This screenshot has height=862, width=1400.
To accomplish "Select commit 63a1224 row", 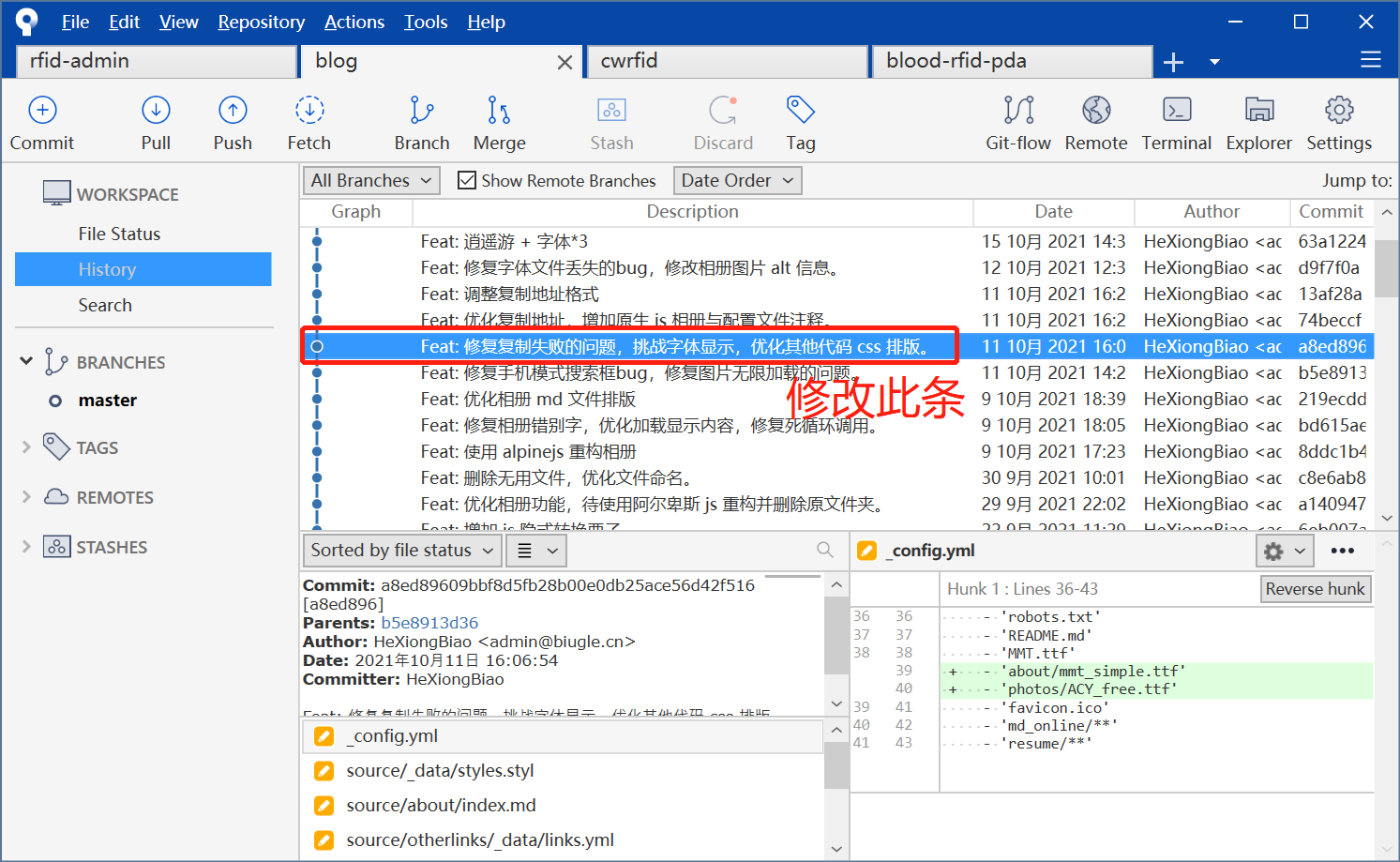I will 837,241.
